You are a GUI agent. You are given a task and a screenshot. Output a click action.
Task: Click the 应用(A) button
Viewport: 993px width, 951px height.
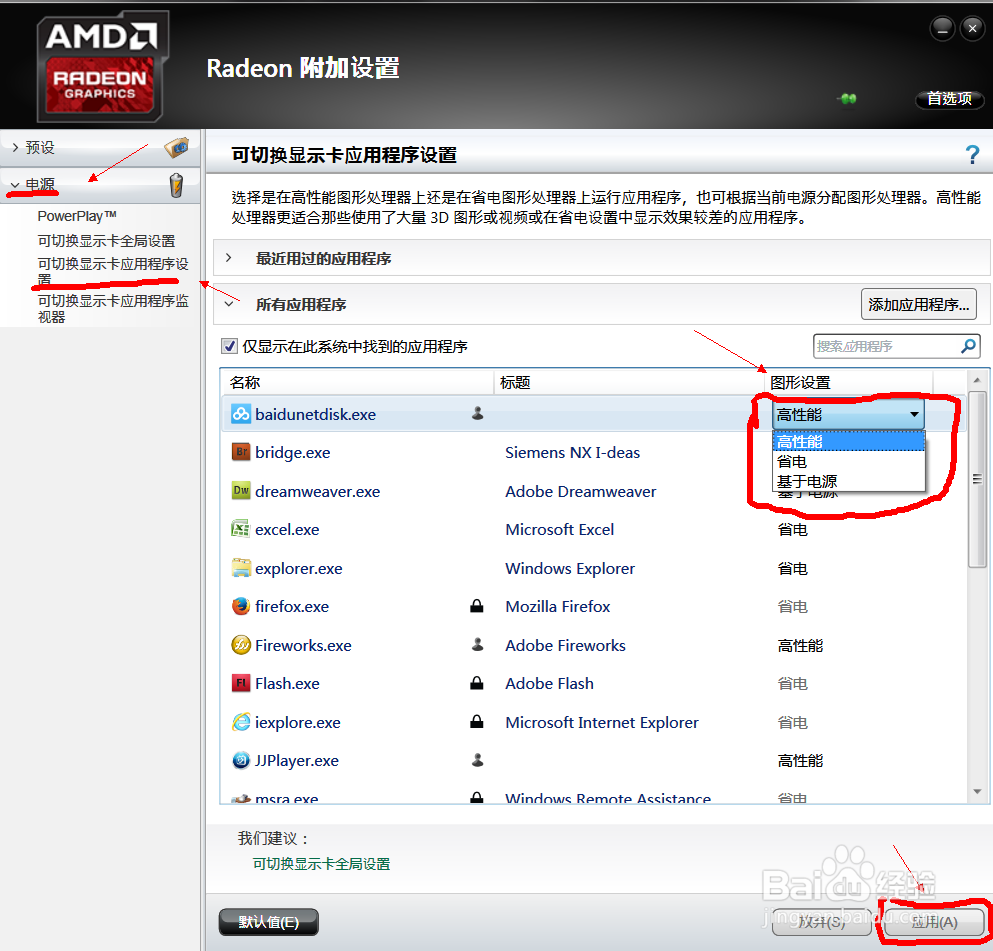(x=934, y=922)
